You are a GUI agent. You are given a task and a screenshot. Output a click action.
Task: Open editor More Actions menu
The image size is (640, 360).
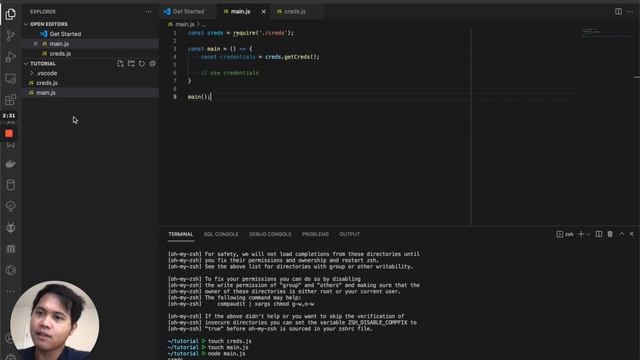click(x=630, y=11)
